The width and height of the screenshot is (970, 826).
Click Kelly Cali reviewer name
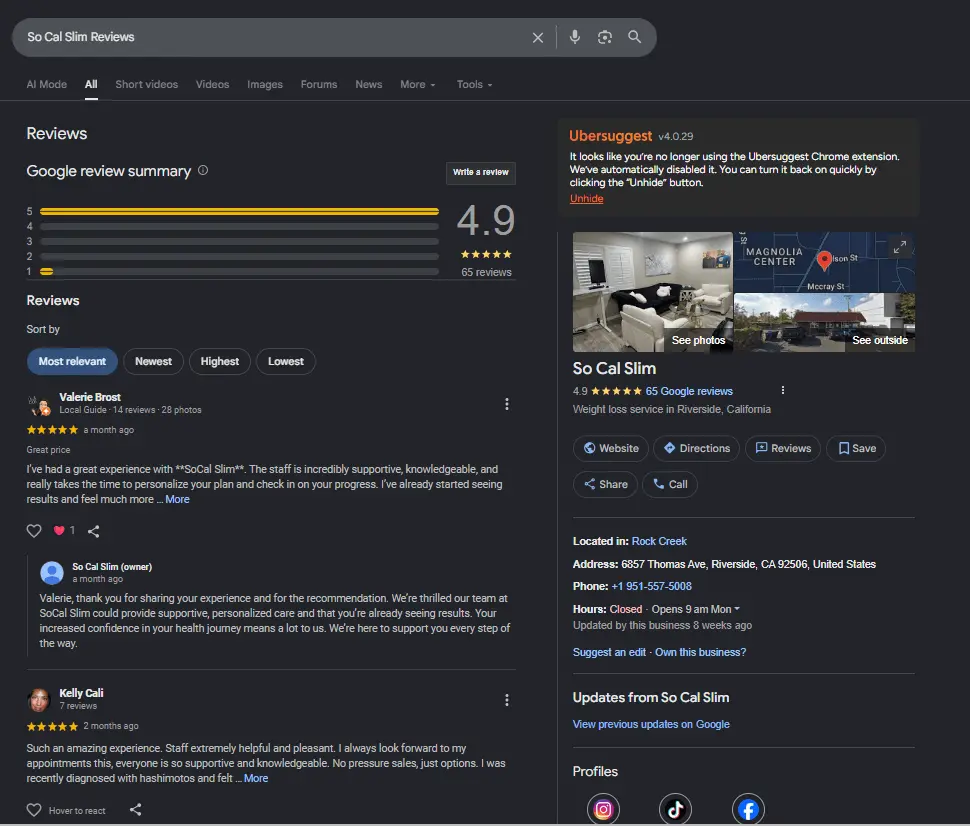pos(81,693)
